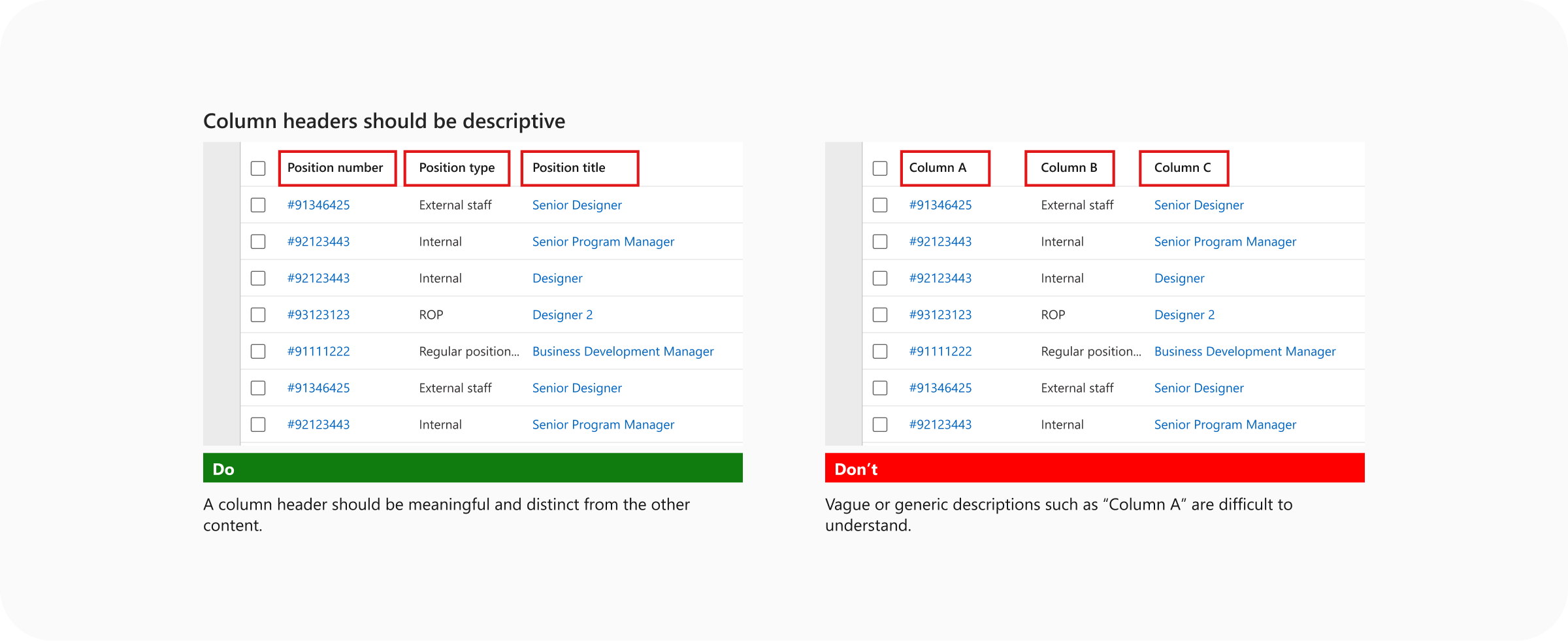Click Internal cell in plain Designer row, Don't table

tap(1062, 278)
